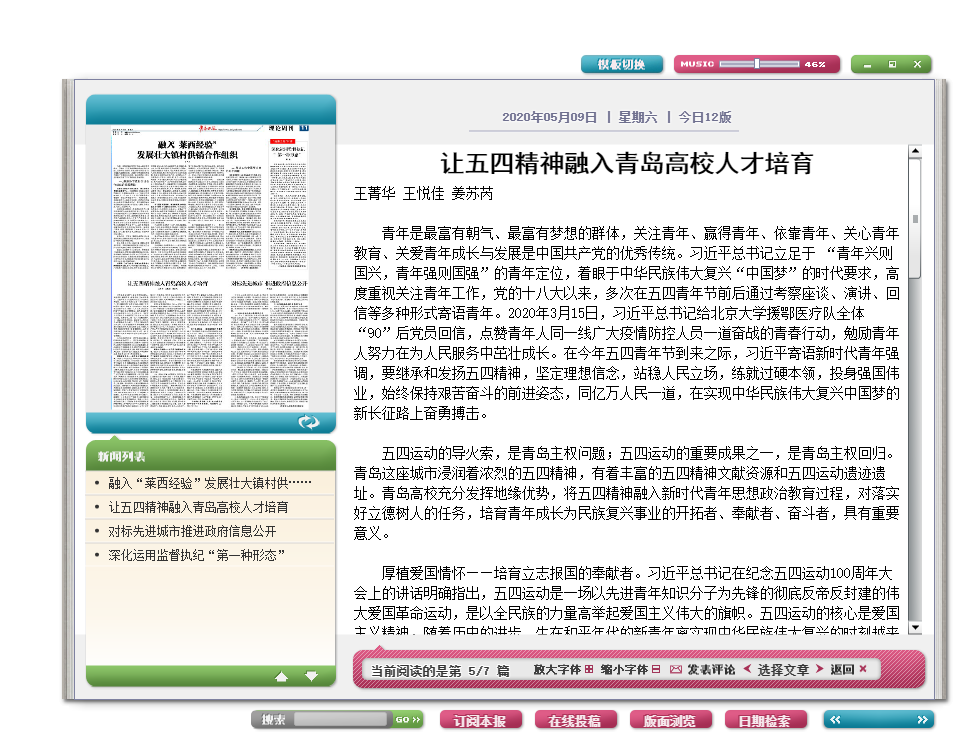Click the search input field
This screenshot has height=745, width=975.
[x=340, y=719]
